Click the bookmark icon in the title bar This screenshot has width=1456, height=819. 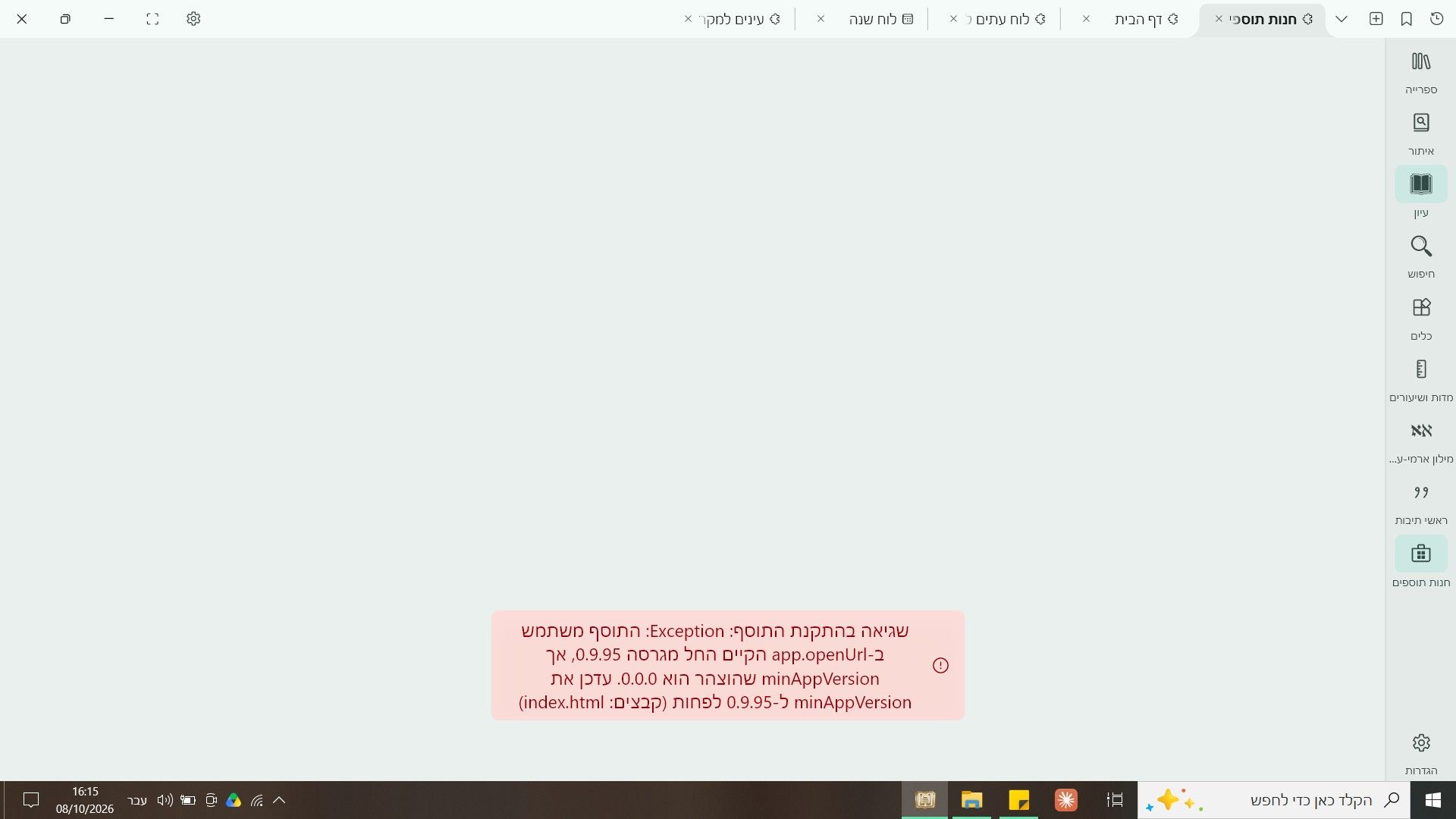click(x=1407, y=19)
